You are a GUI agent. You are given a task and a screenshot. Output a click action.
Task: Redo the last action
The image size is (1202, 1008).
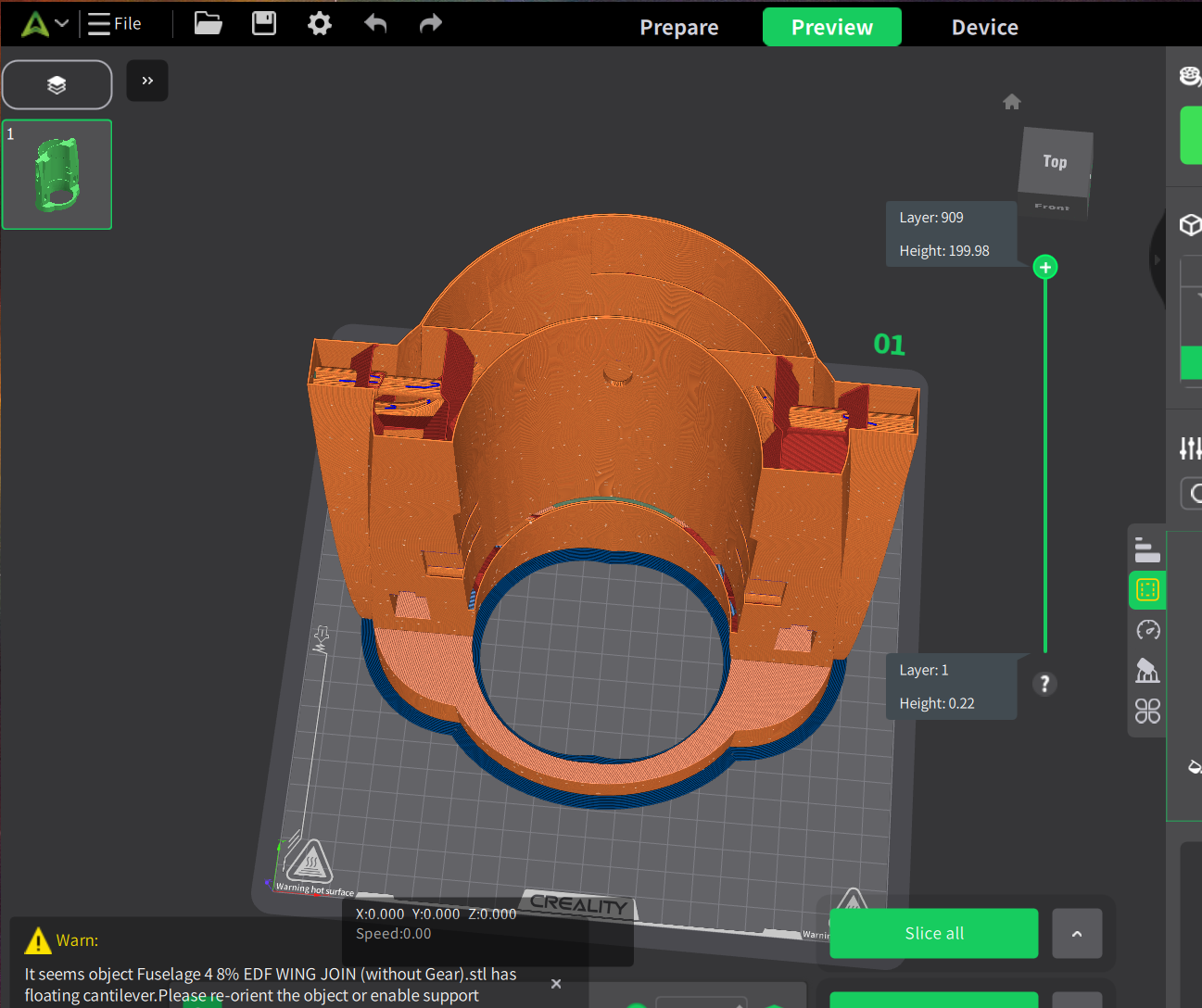click(x=431, y=23)
